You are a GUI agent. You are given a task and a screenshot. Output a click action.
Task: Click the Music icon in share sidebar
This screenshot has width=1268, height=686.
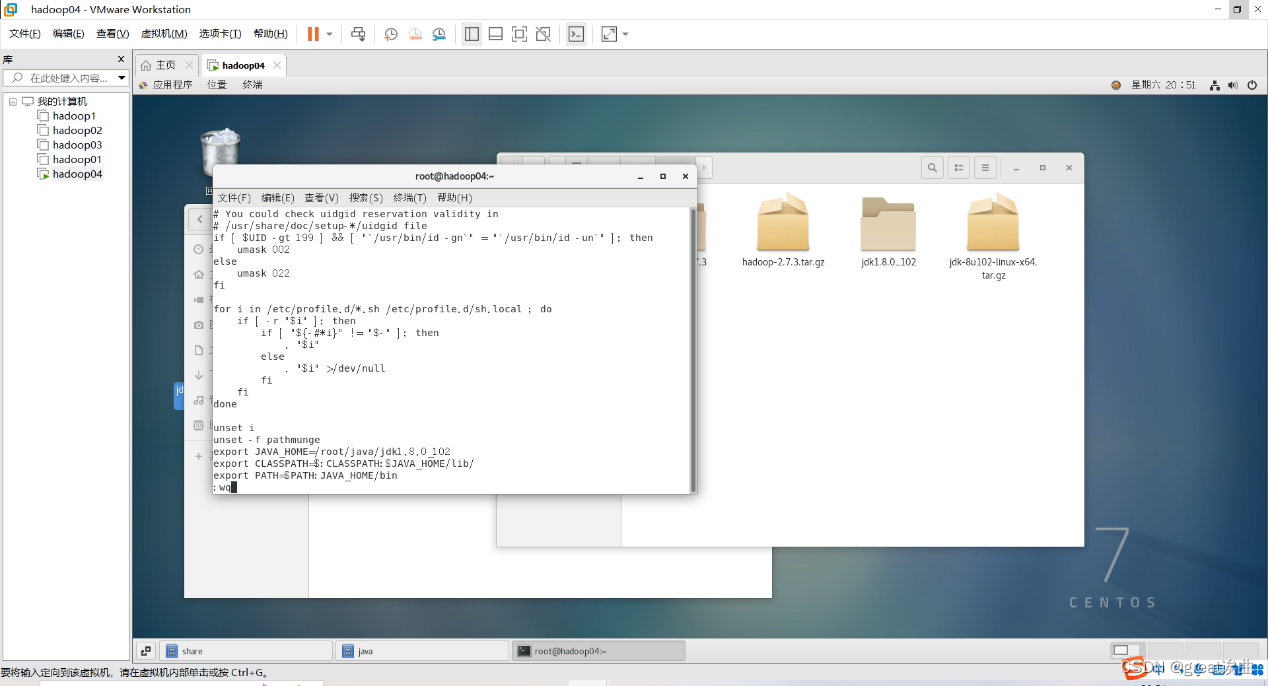tap(199, 400)
